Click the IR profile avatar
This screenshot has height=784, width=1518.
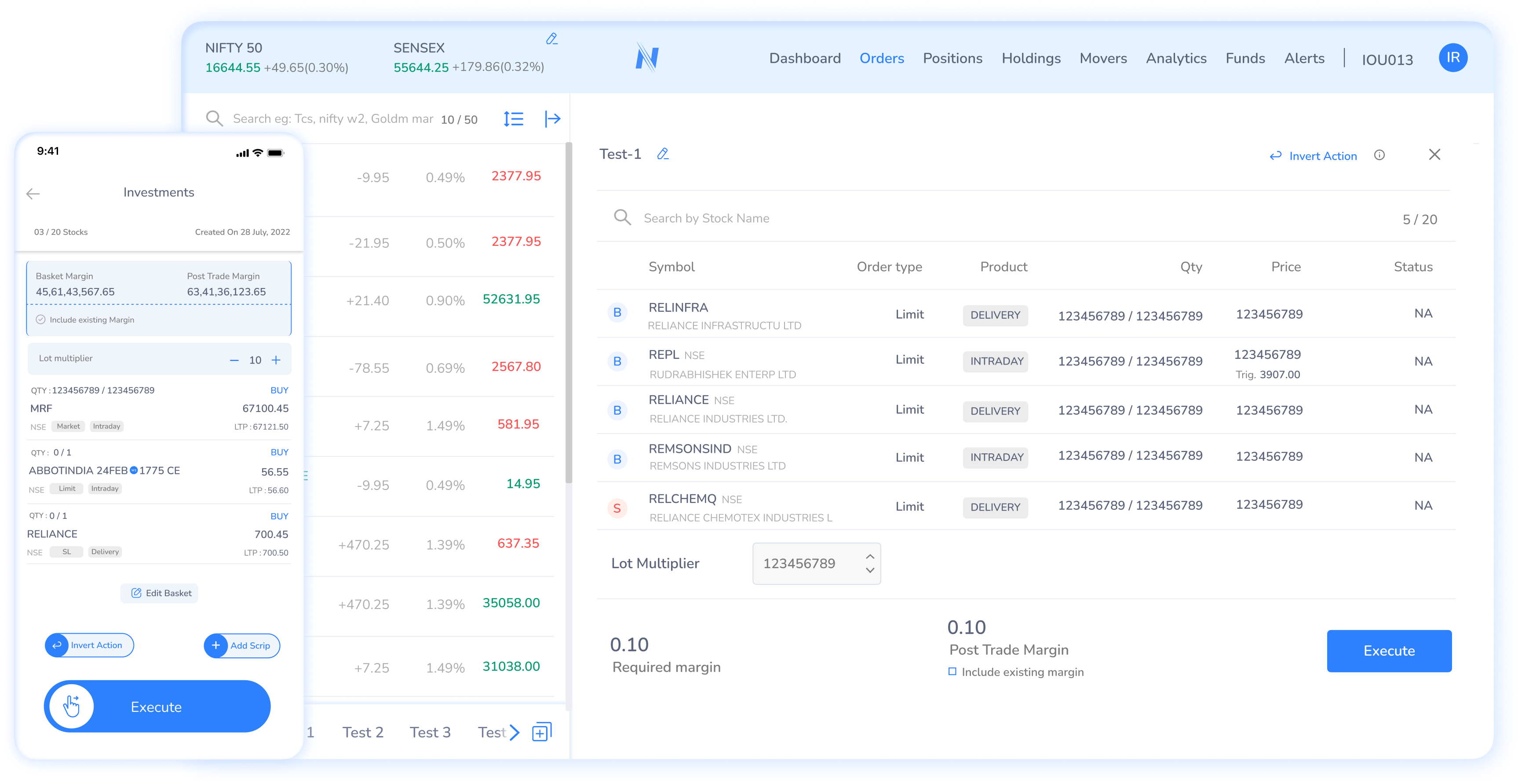click(x=1452, y=58)
